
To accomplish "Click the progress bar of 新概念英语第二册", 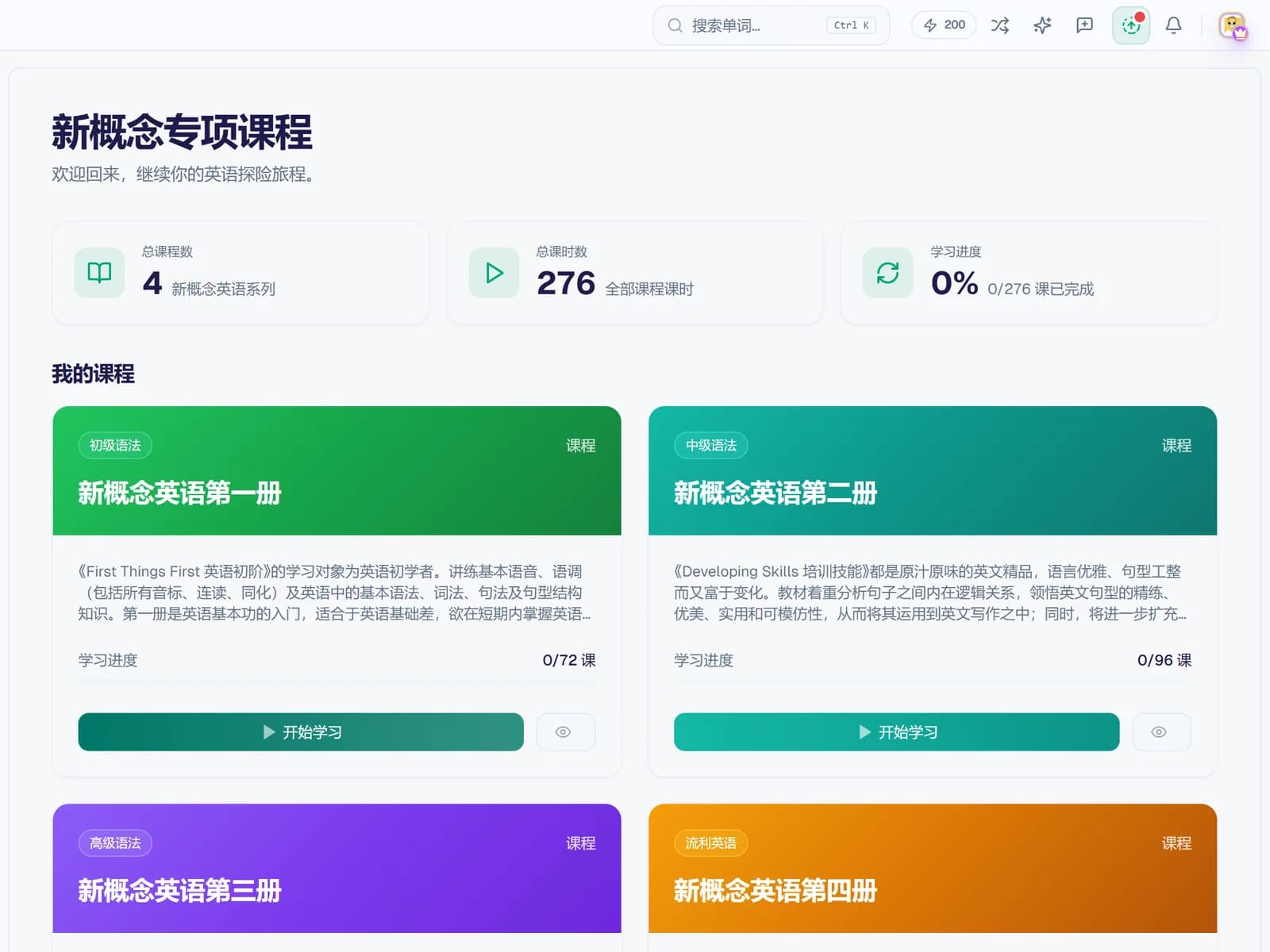I will (933, 682).
